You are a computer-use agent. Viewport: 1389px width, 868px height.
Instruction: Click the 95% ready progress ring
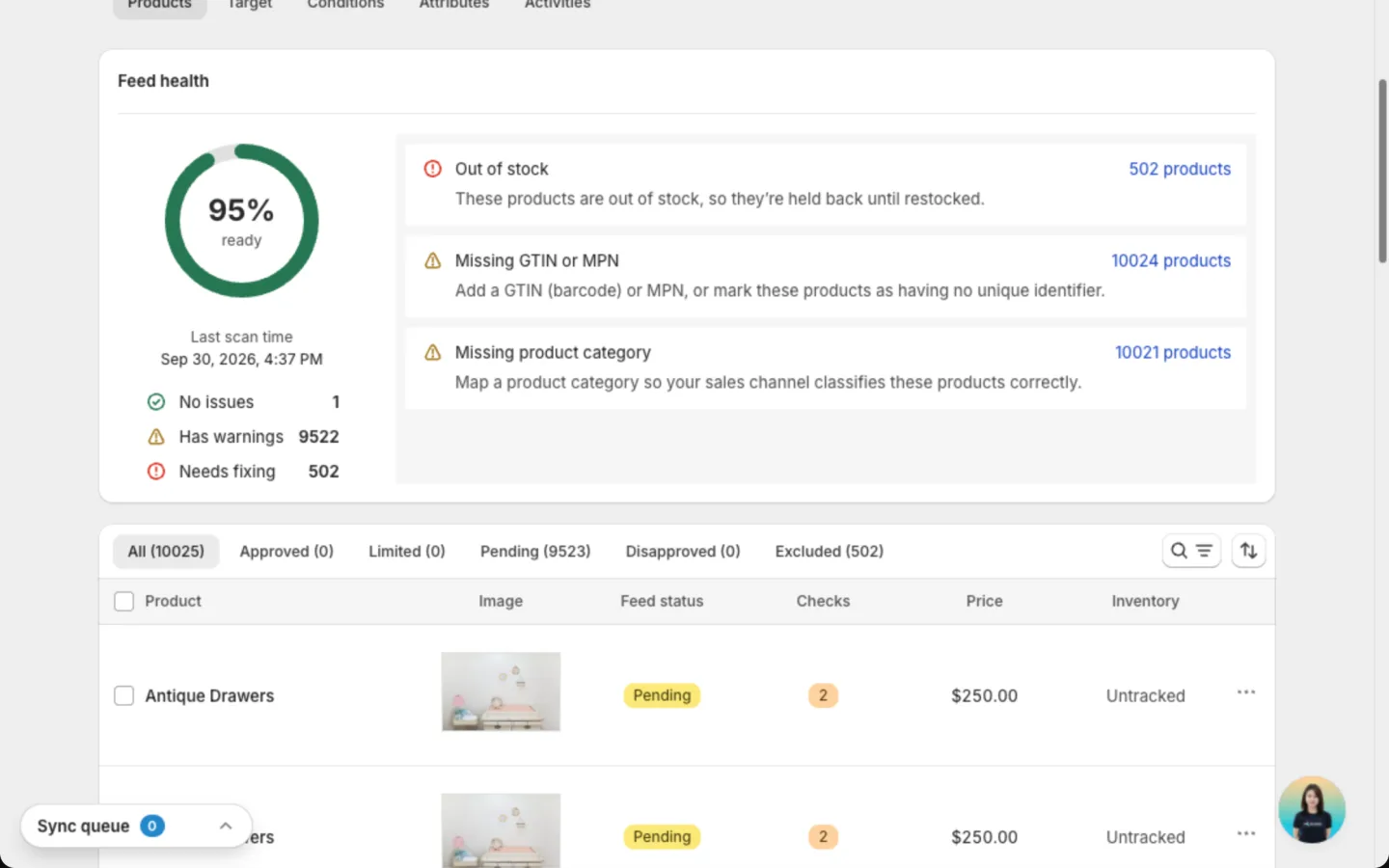(x=241, y=221)
